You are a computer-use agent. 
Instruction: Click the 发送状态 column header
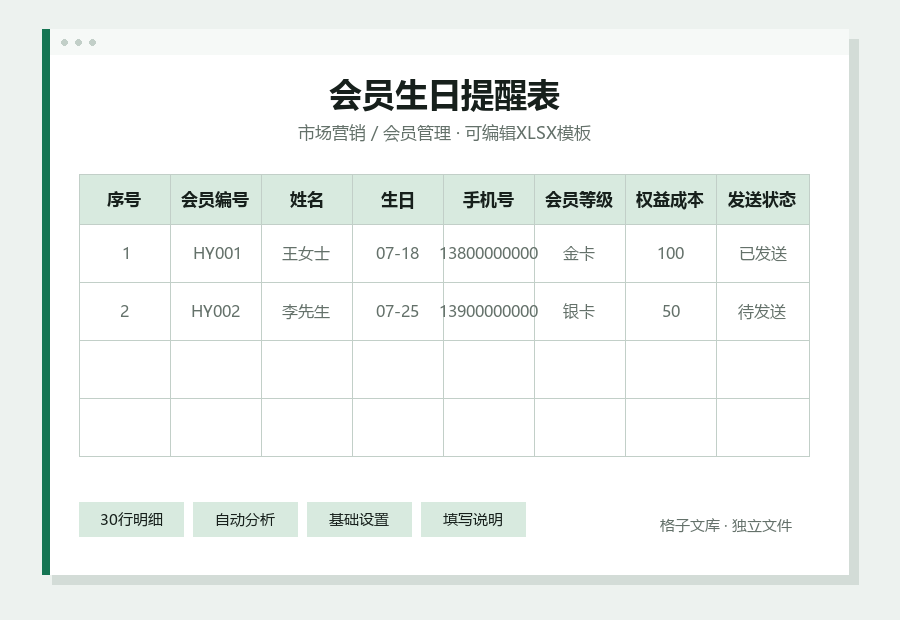(762, 200)
